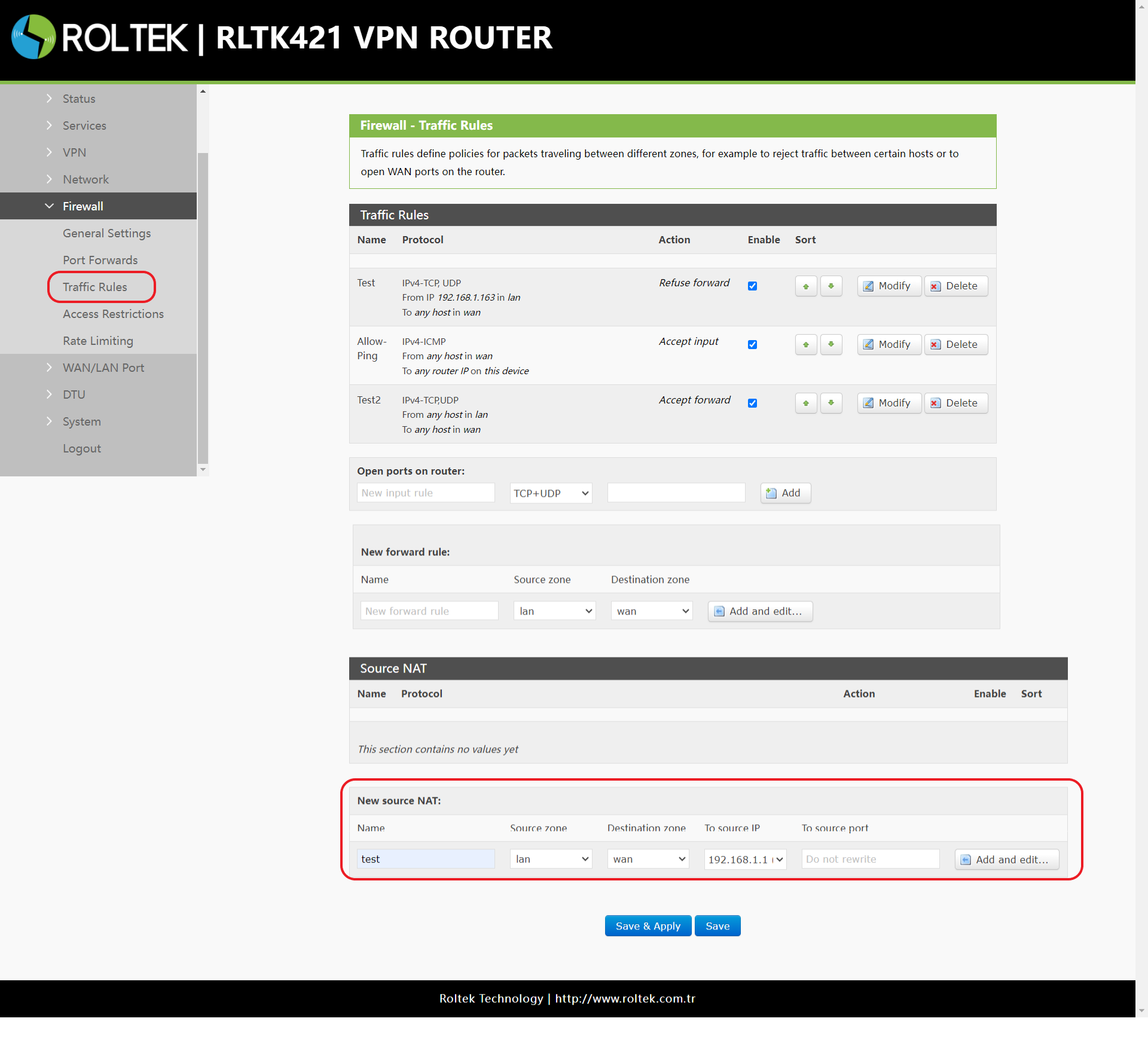Disable the Test rule checkbox
This screenshot has width=1148, height=1055.
point(752,286)
